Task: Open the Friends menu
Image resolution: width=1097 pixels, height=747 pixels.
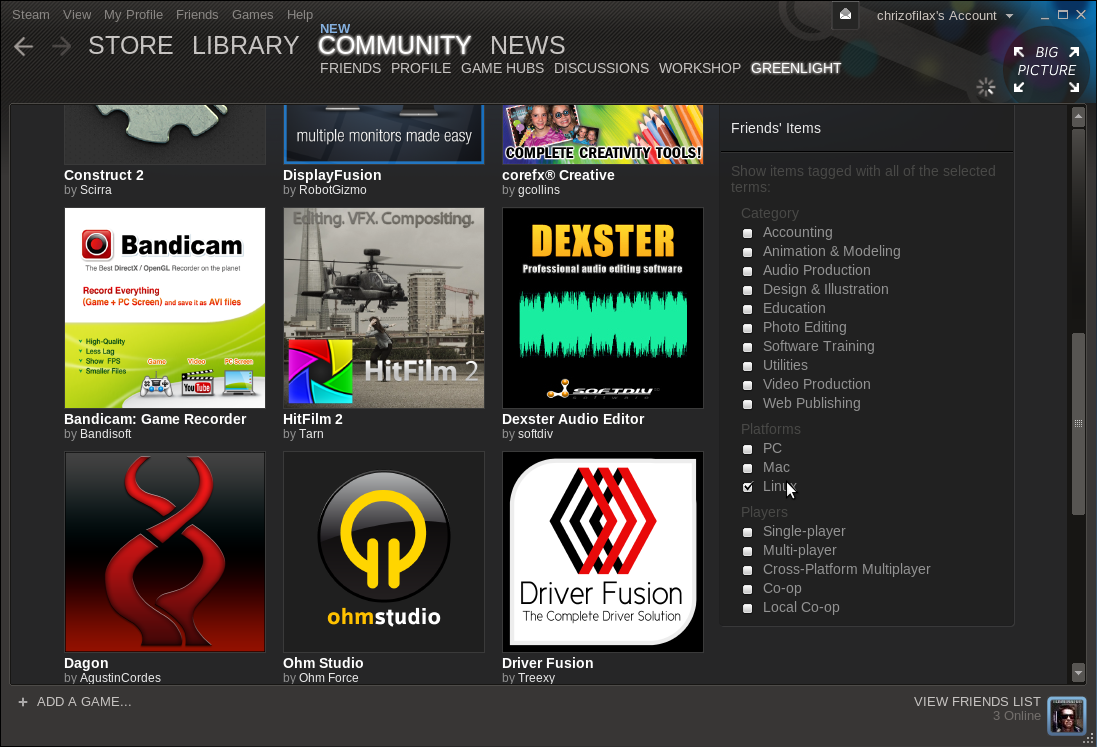Action: [x=197, y=14]
